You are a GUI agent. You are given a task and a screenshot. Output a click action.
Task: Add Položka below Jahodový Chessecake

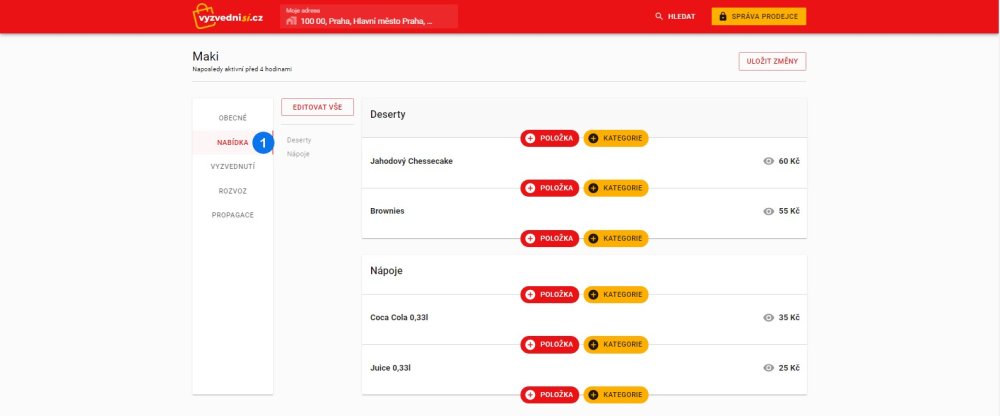click(550, 188)
